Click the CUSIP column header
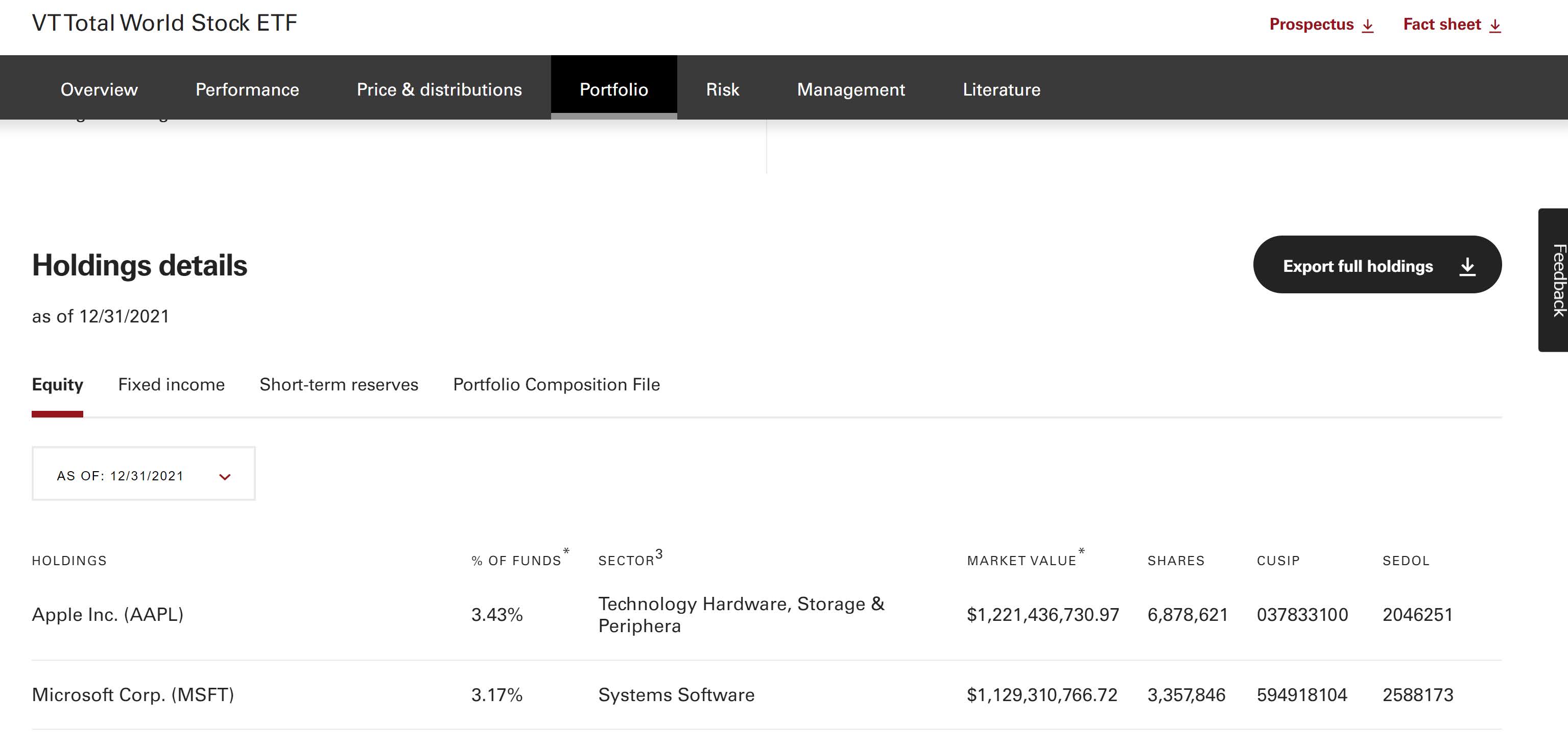Viewport: 1568px width, 743px height. tap(1278, 560)
